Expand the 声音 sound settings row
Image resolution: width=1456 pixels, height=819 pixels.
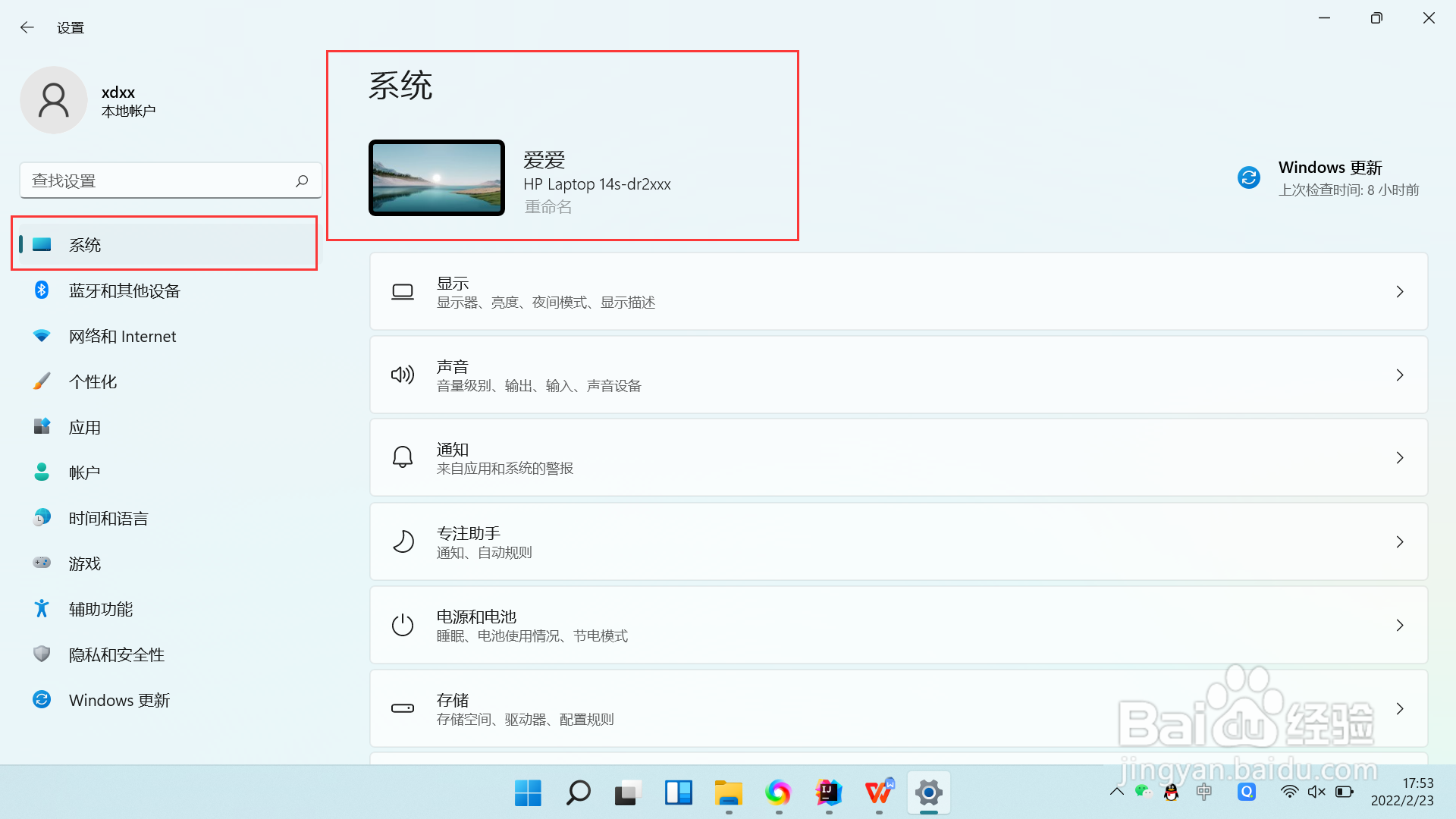[898, 375]
